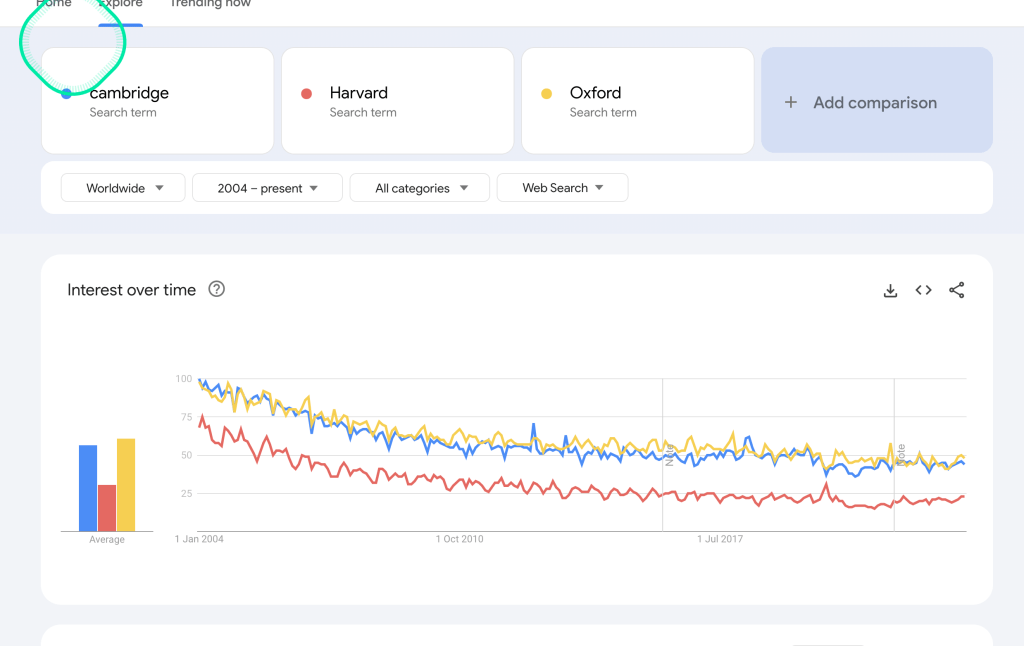Click the 1 Oct 2010 axis label
Image resolution: width=1024 pixels, height=646 pixels.
click(460, 539)
